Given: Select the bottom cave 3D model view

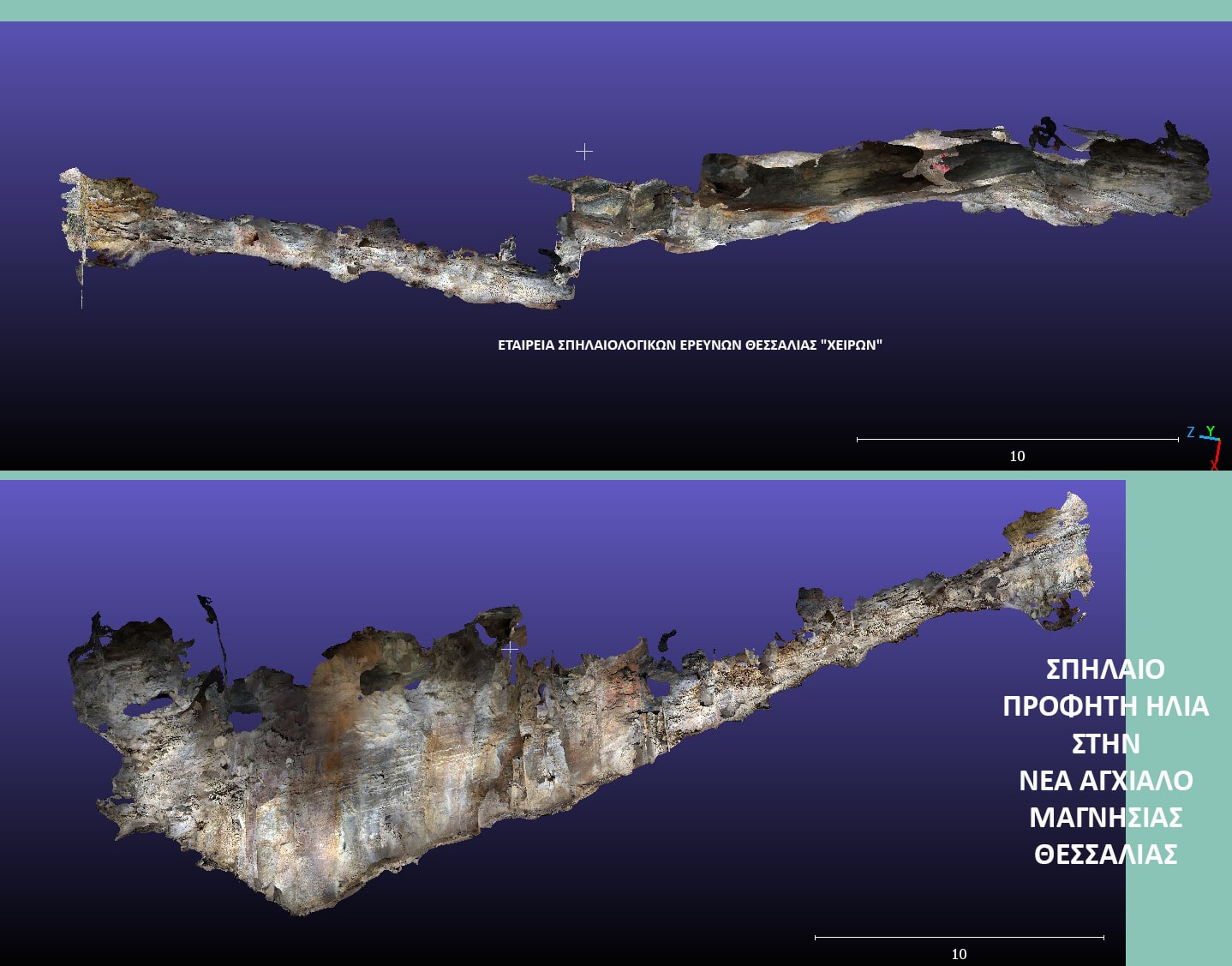Looking at the screenshot, I should pyautogui.click(x=580, y=705).
